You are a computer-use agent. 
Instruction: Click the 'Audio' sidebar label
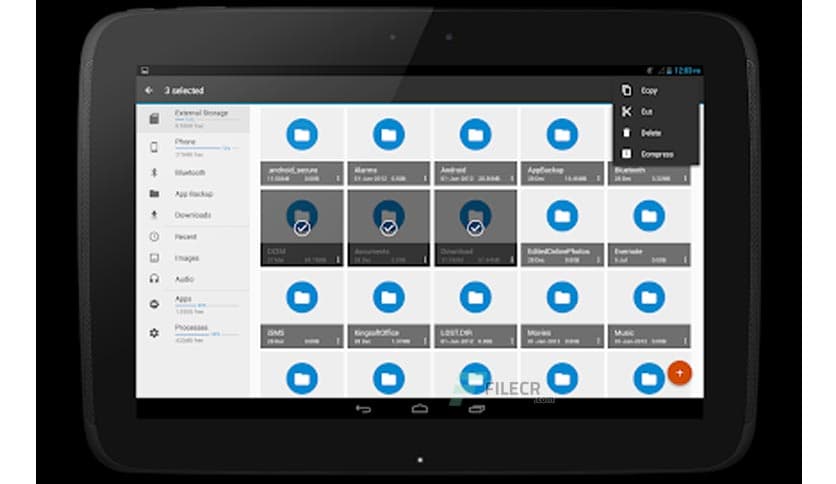click(x=184, y=279)
